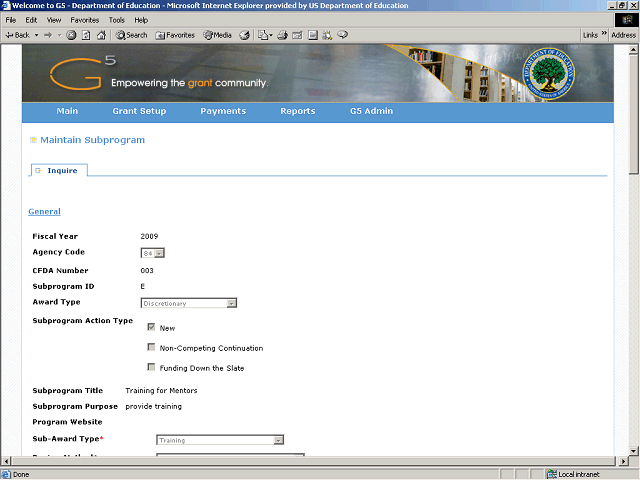Click the Local intranet zone icon
The width and height of the screenshot is (640, 480).
(552, 474)
